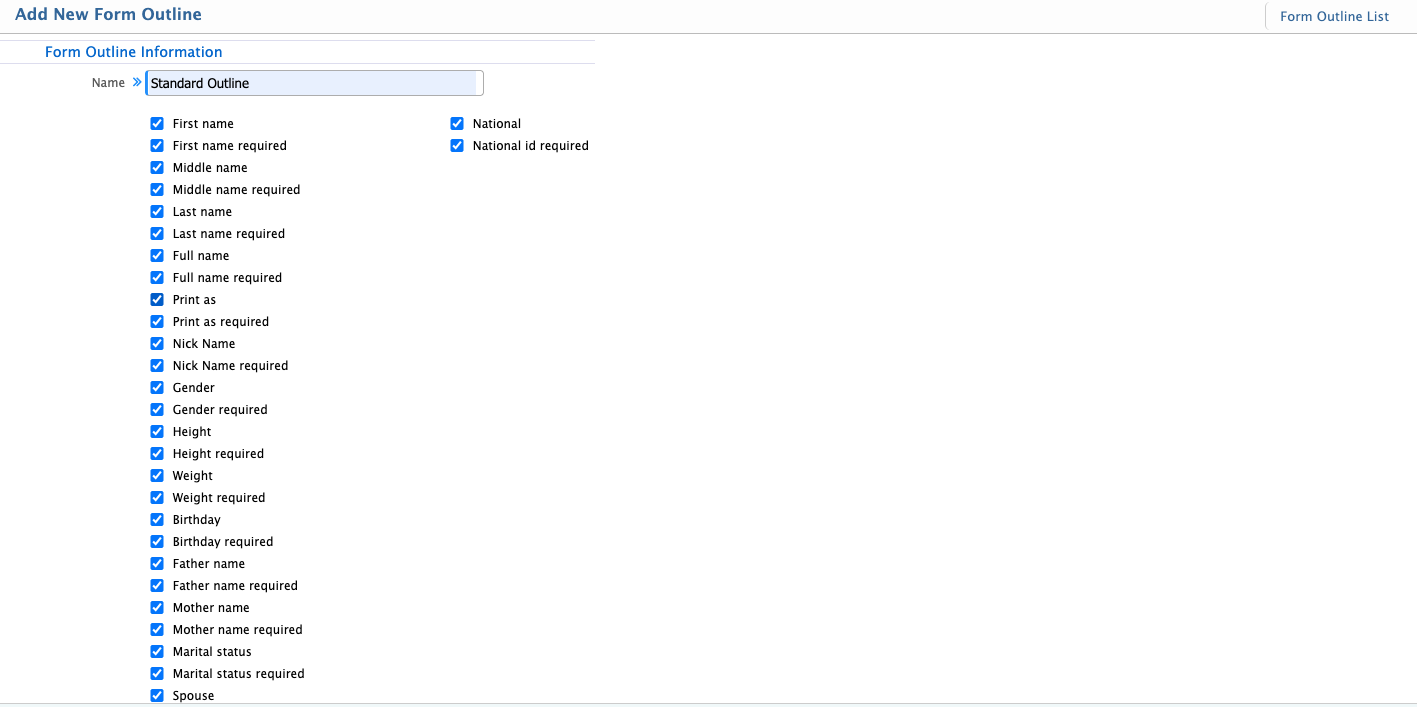1417x707 pixels.
Task: Uncheck National id required
Action: [457, 145]
